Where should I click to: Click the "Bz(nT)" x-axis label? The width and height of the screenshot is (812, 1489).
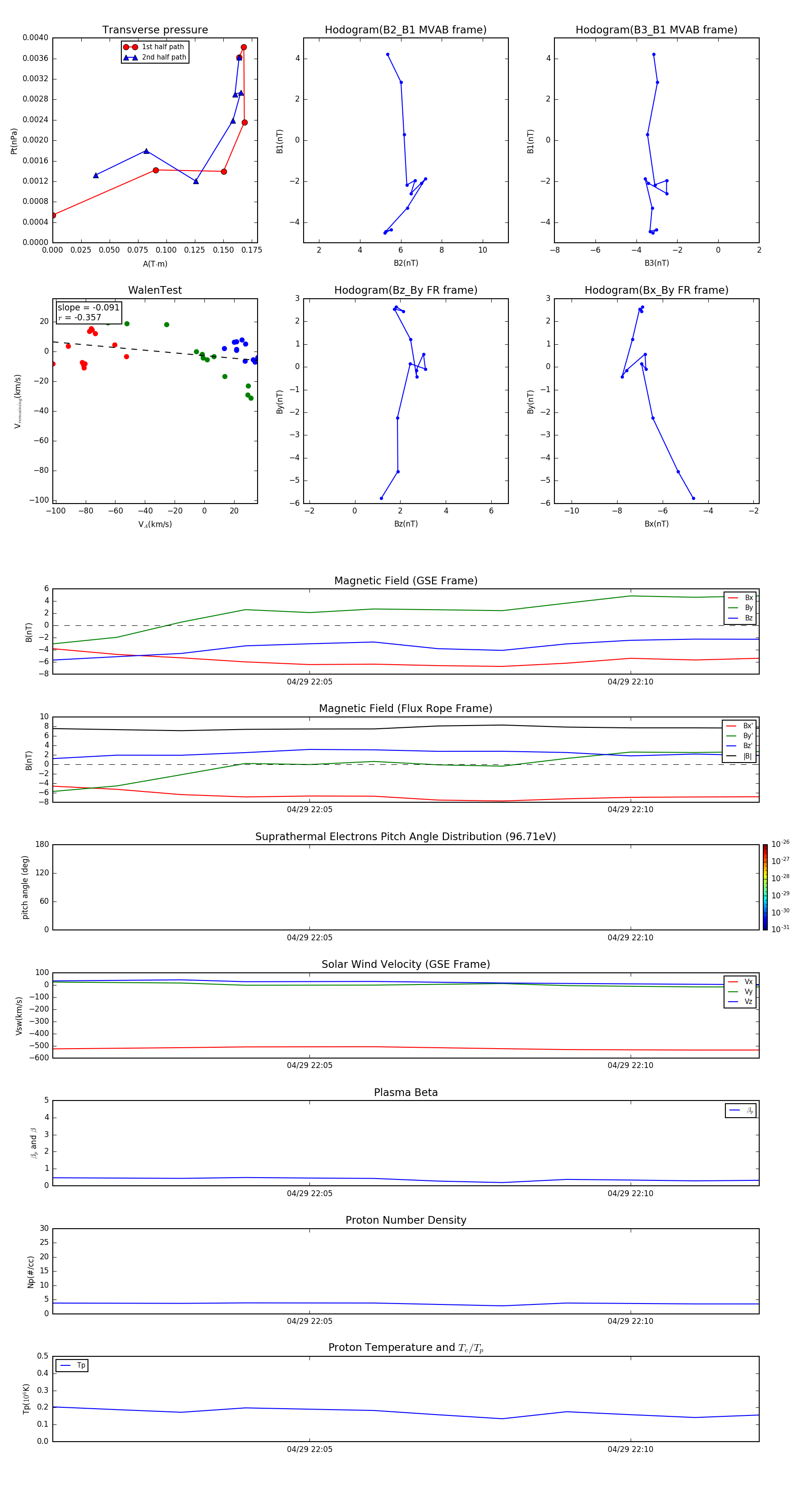tap(406, 524)
